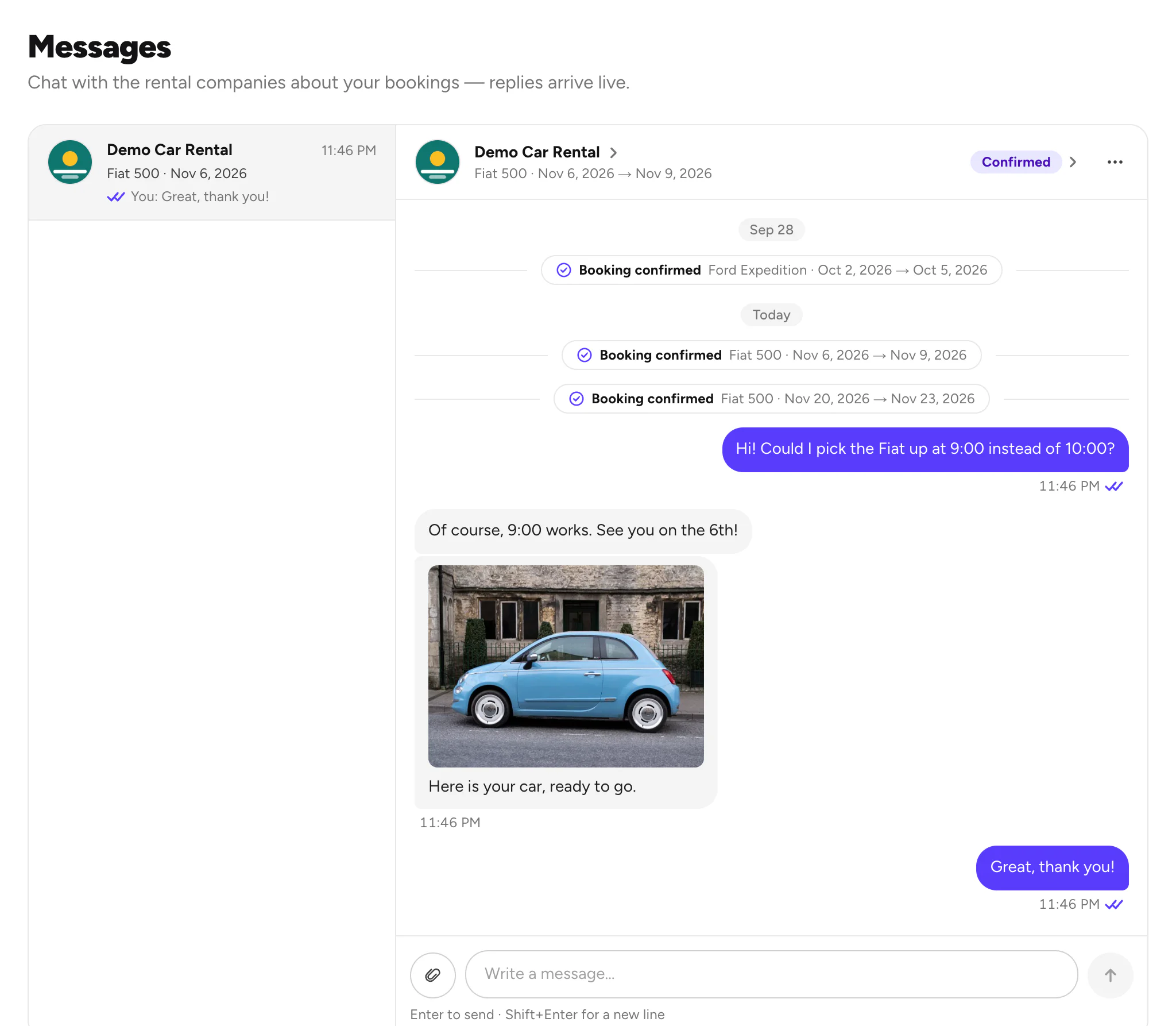Image resolution: width=1176 pixels, height=1026 pixels.
Task: Click the header booking dates subtitle
Action: [x=593, y=173]
